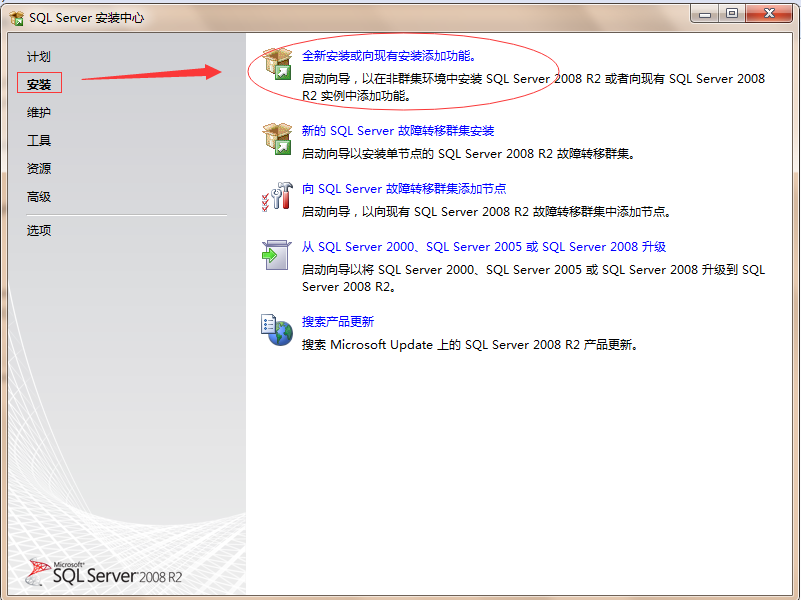Screen dimensions: 801x600
Task: Click the product updates globe icon
Action: click(x=277, y=330)
